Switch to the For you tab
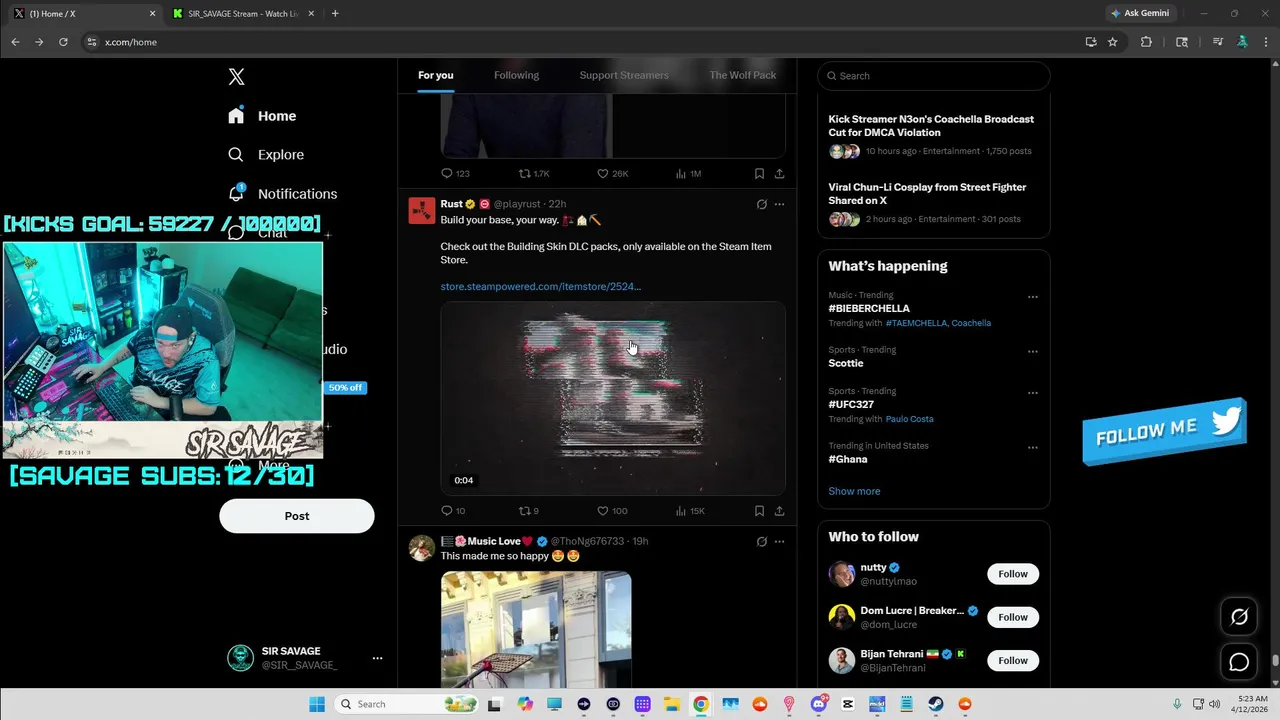The image size is (1280, 720). [x=436, y=75]
